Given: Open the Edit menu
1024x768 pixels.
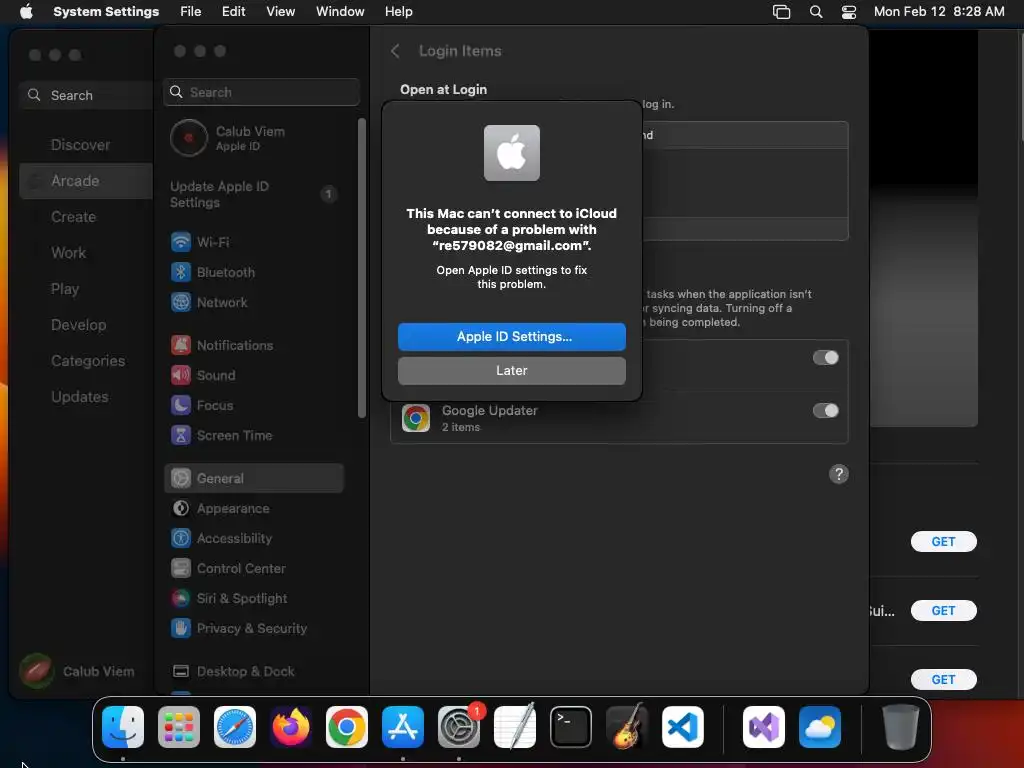Looking at the screenshot, I should click(233, 12).
